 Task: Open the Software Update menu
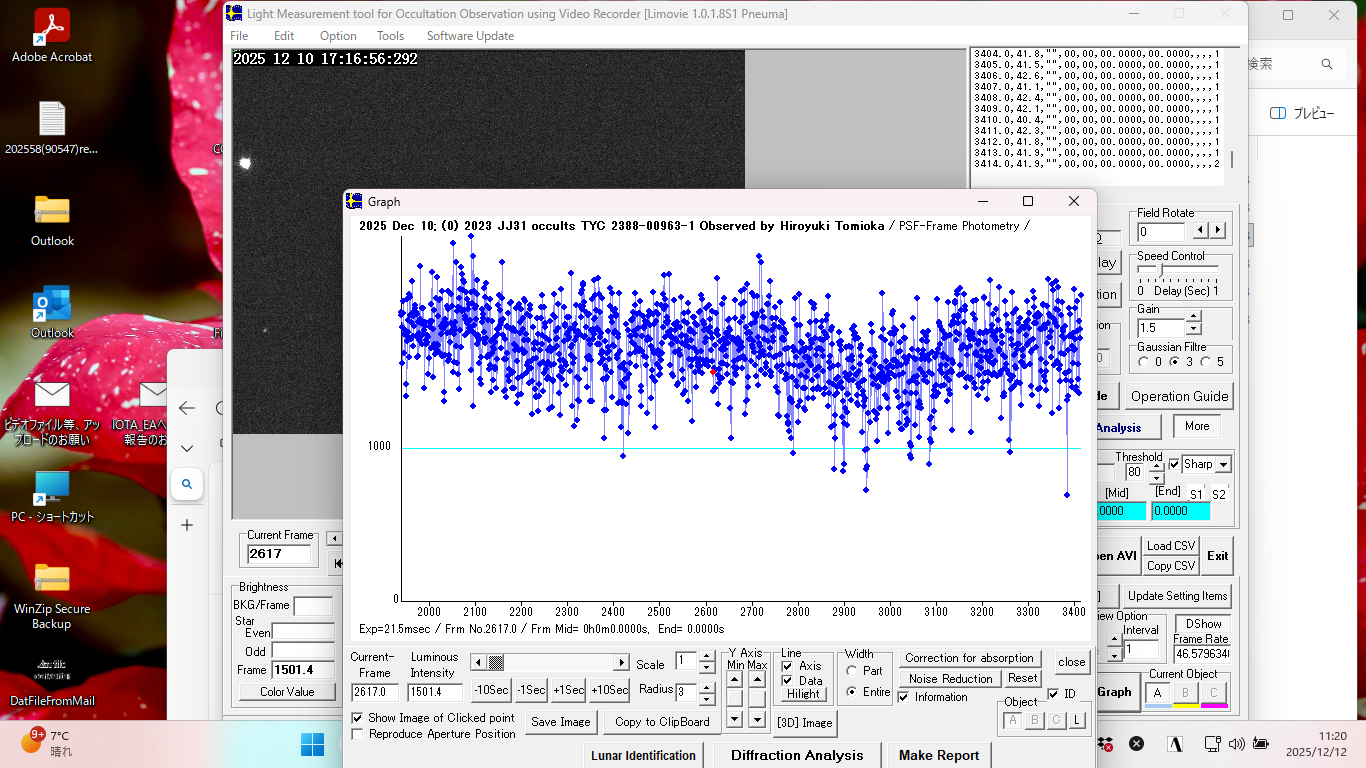coord(470,36)
